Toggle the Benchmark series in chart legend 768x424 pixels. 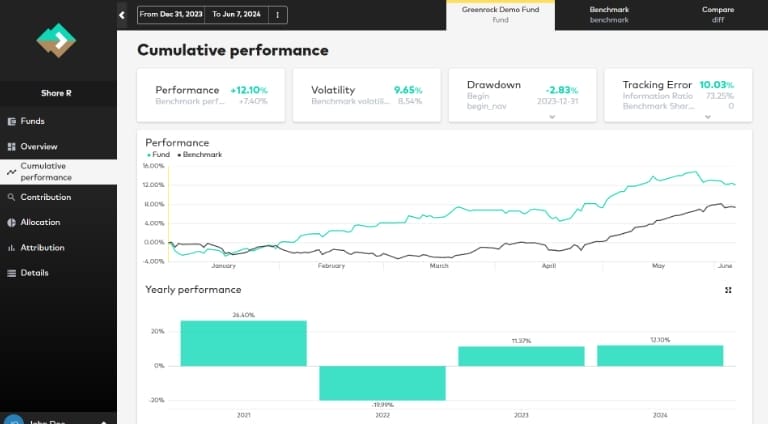click(x=199, y=155)
